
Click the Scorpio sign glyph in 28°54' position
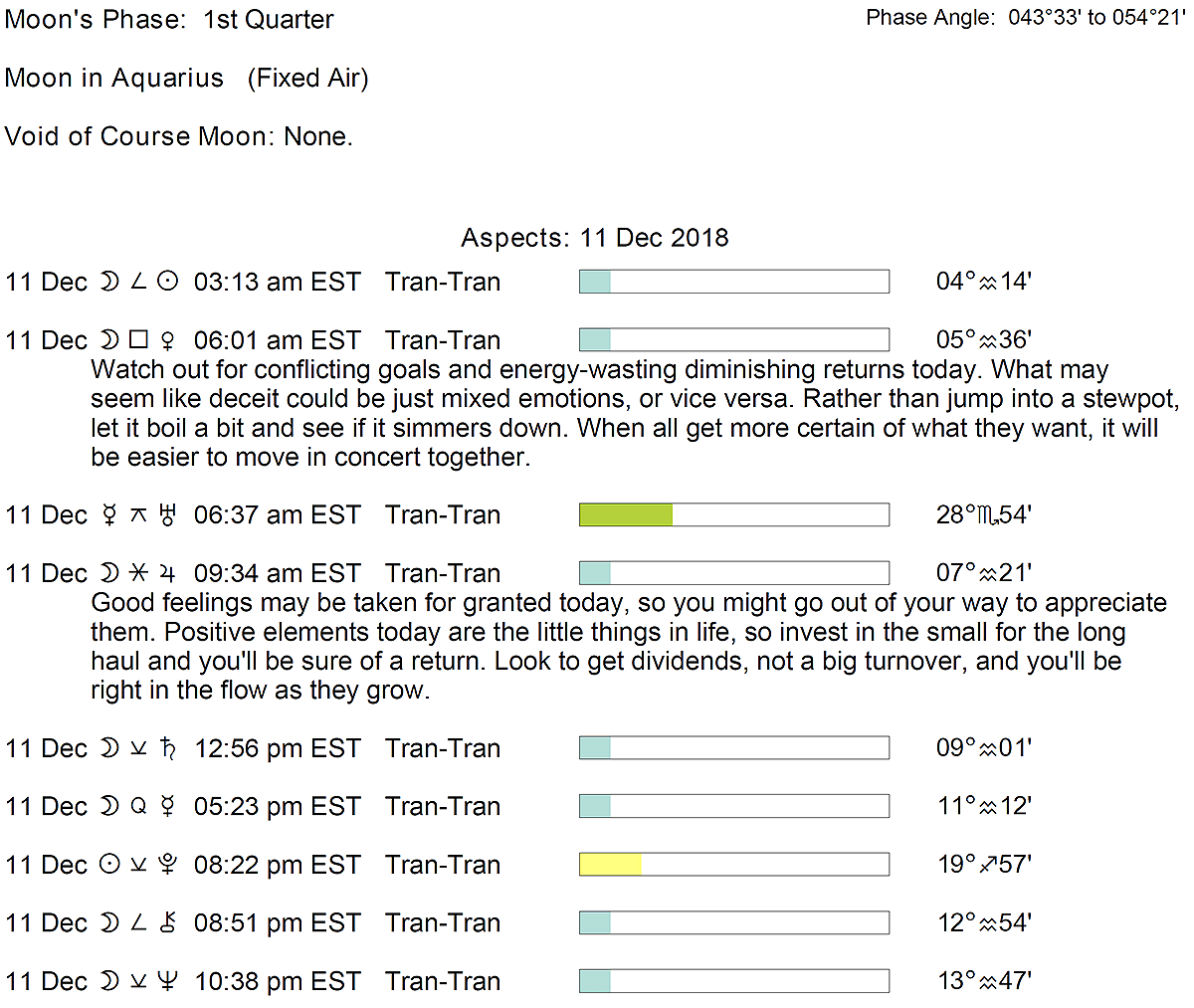[x=989, y=516]
